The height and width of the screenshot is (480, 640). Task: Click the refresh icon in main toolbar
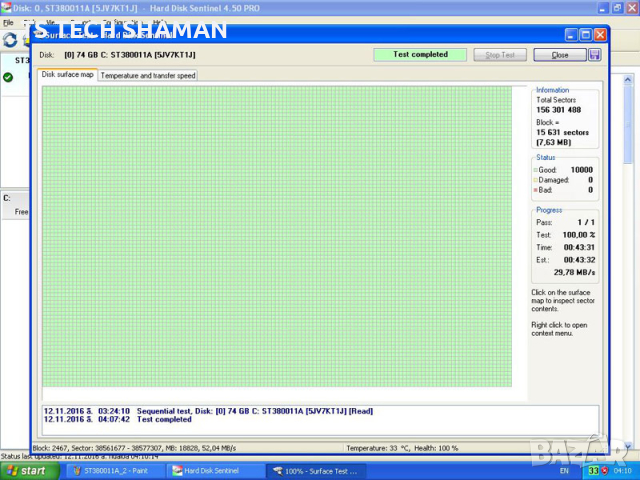coord(11,40)
